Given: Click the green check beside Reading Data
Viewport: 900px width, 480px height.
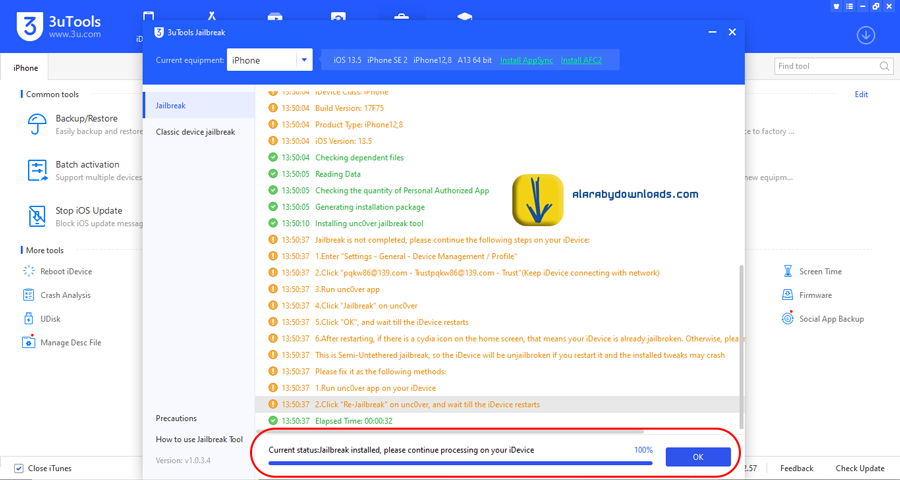Looking at the screenshot, I should (x=273, y=174).
